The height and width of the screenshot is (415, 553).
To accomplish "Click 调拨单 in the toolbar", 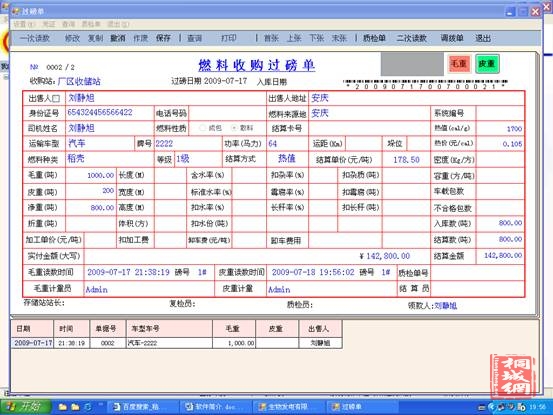I will [452, 38].
